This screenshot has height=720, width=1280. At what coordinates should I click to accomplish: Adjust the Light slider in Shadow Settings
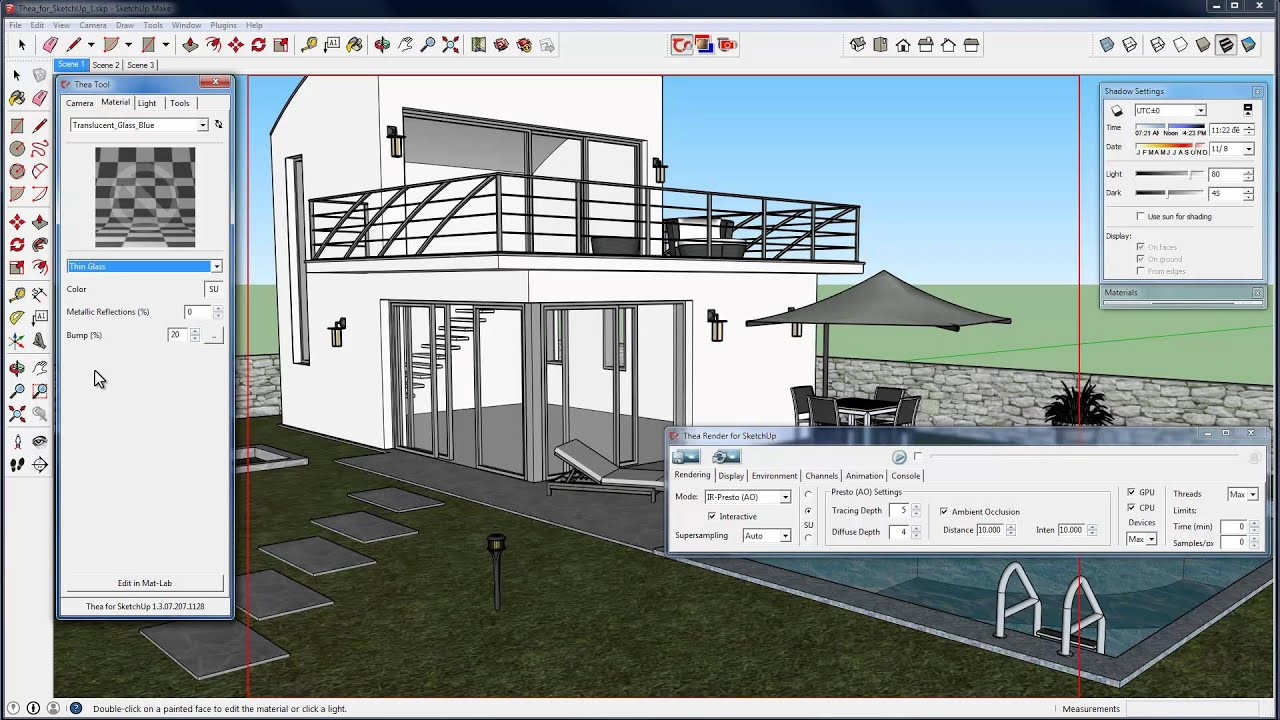point(1168,174)
